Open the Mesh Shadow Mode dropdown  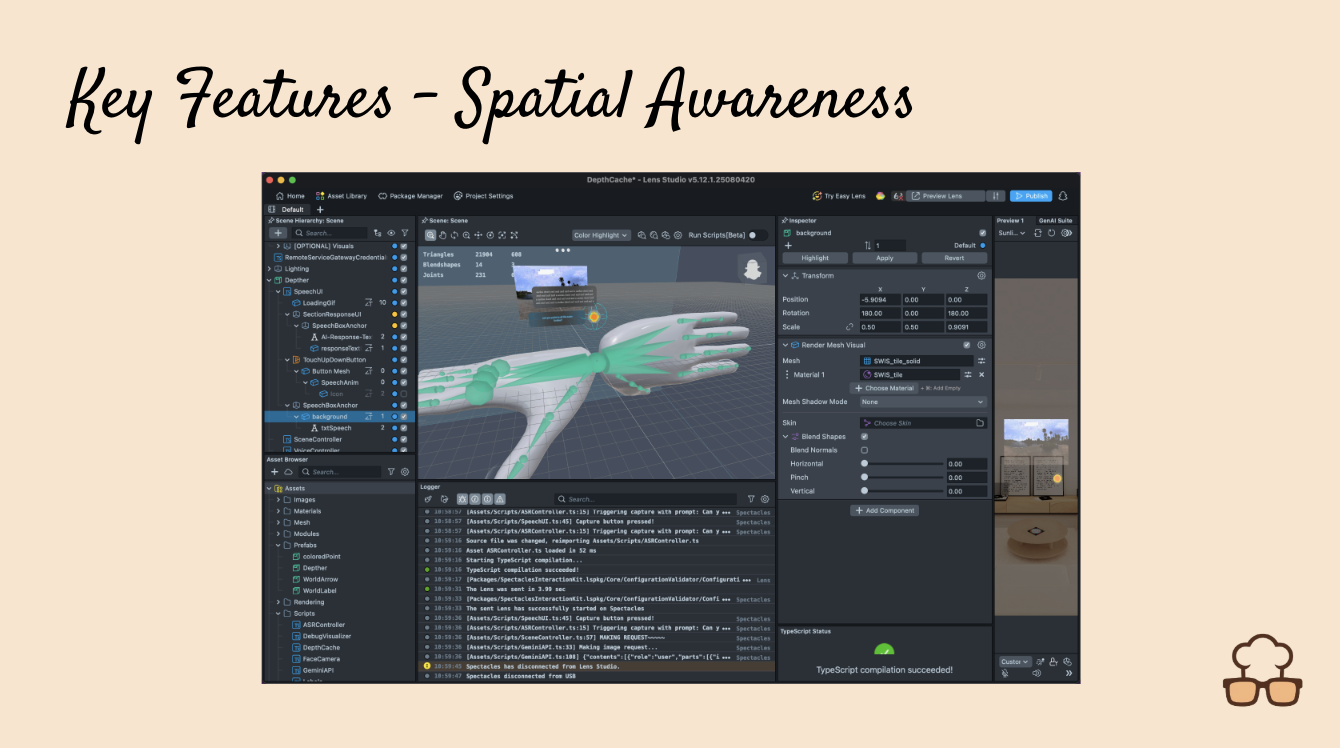tap(923, 402)
